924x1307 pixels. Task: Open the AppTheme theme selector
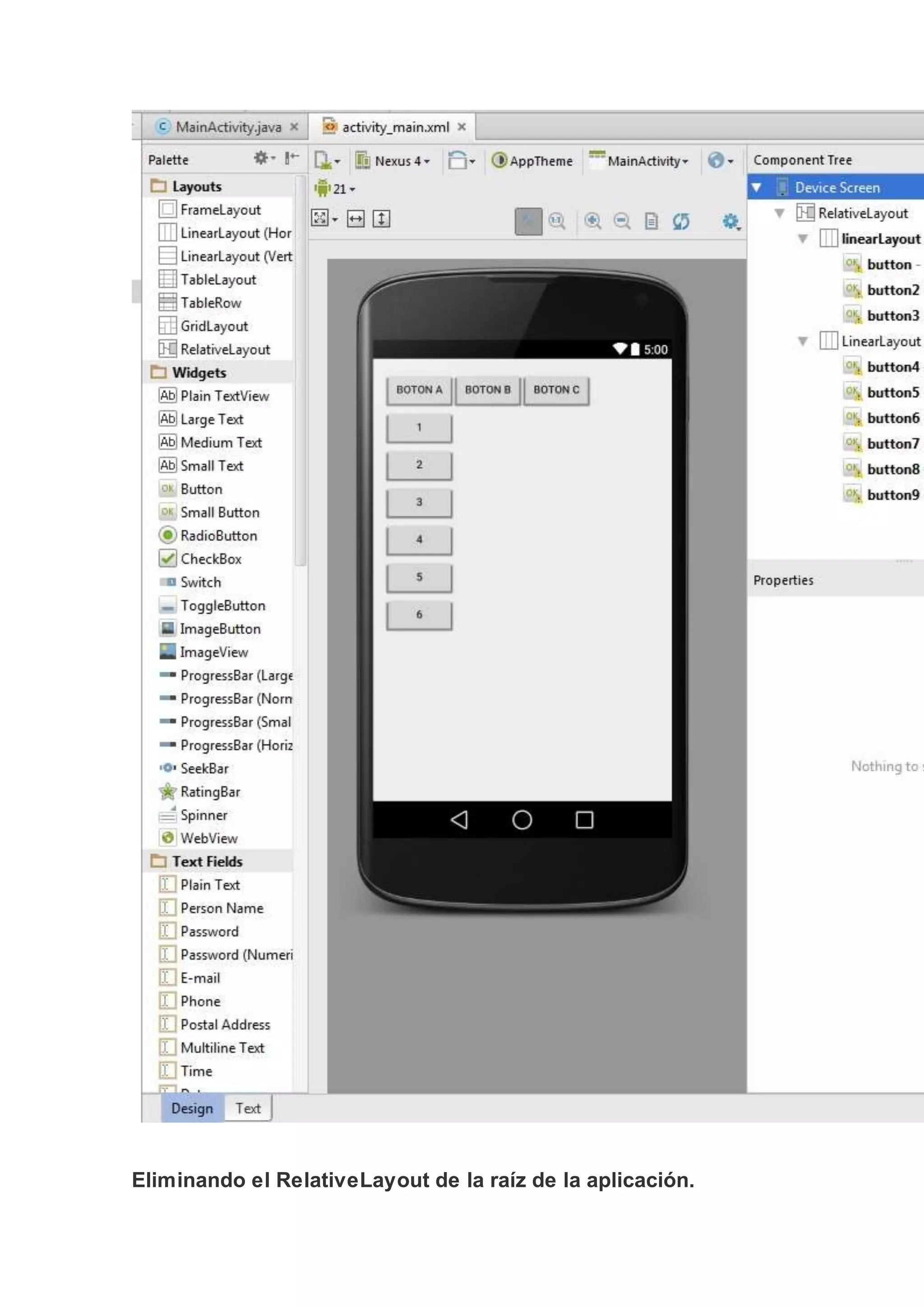tap(532, 161)
